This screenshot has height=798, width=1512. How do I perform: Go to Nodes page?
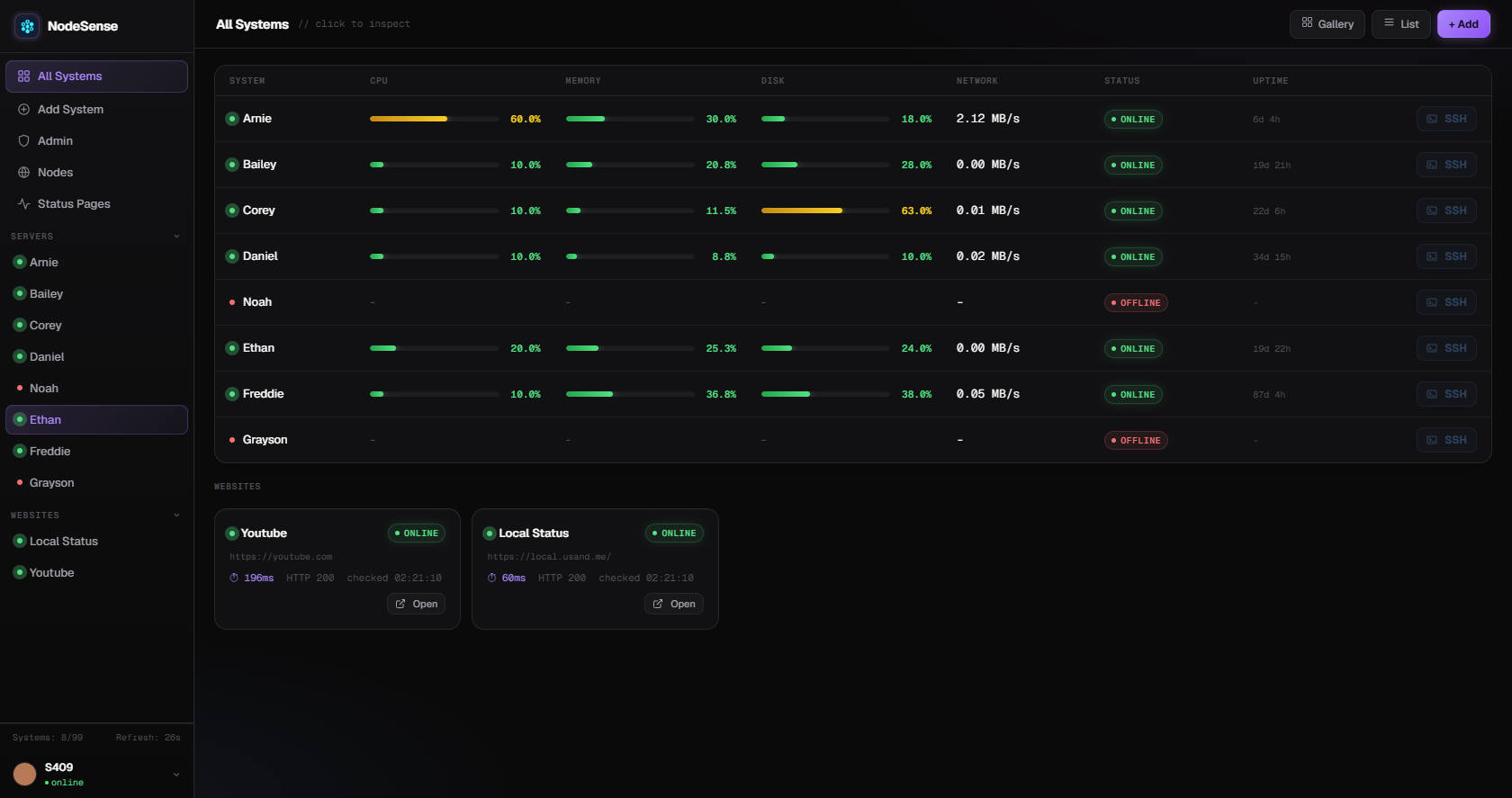[96, 173]
